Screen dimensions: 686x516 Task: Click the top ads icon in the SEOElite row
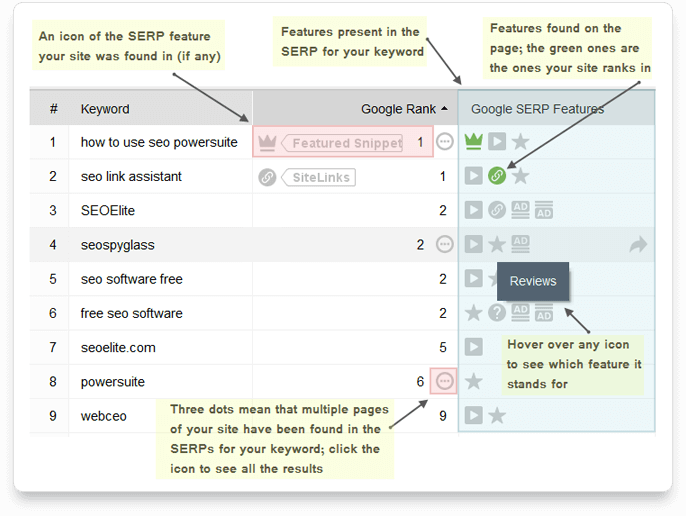pyautogui.click(x=521, y=210)
